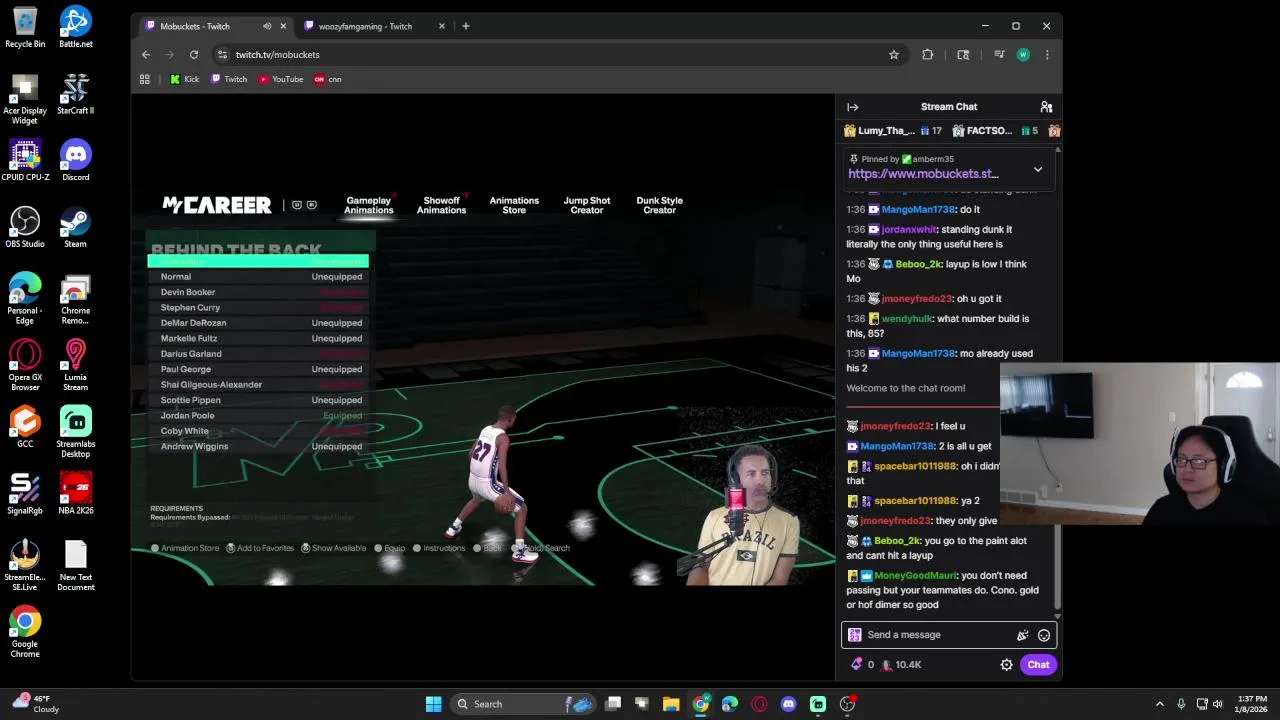Click the FACTSO gift leaderboard entry
Screen dimensions: 1280x720
click(994, 131)
